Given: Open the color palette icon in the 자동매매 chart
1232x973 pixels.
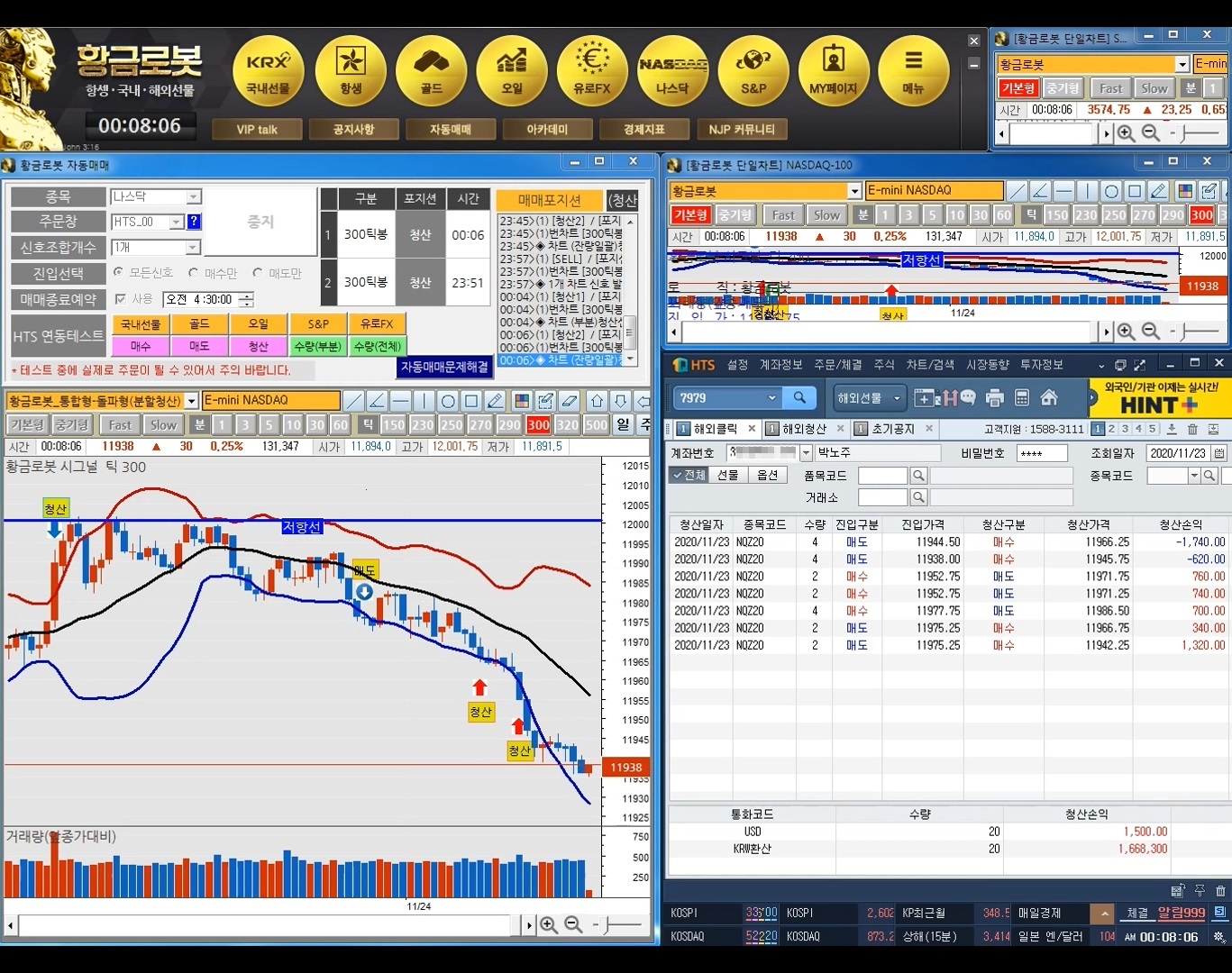Looking at the screenshot, I should tap(522, 401).
